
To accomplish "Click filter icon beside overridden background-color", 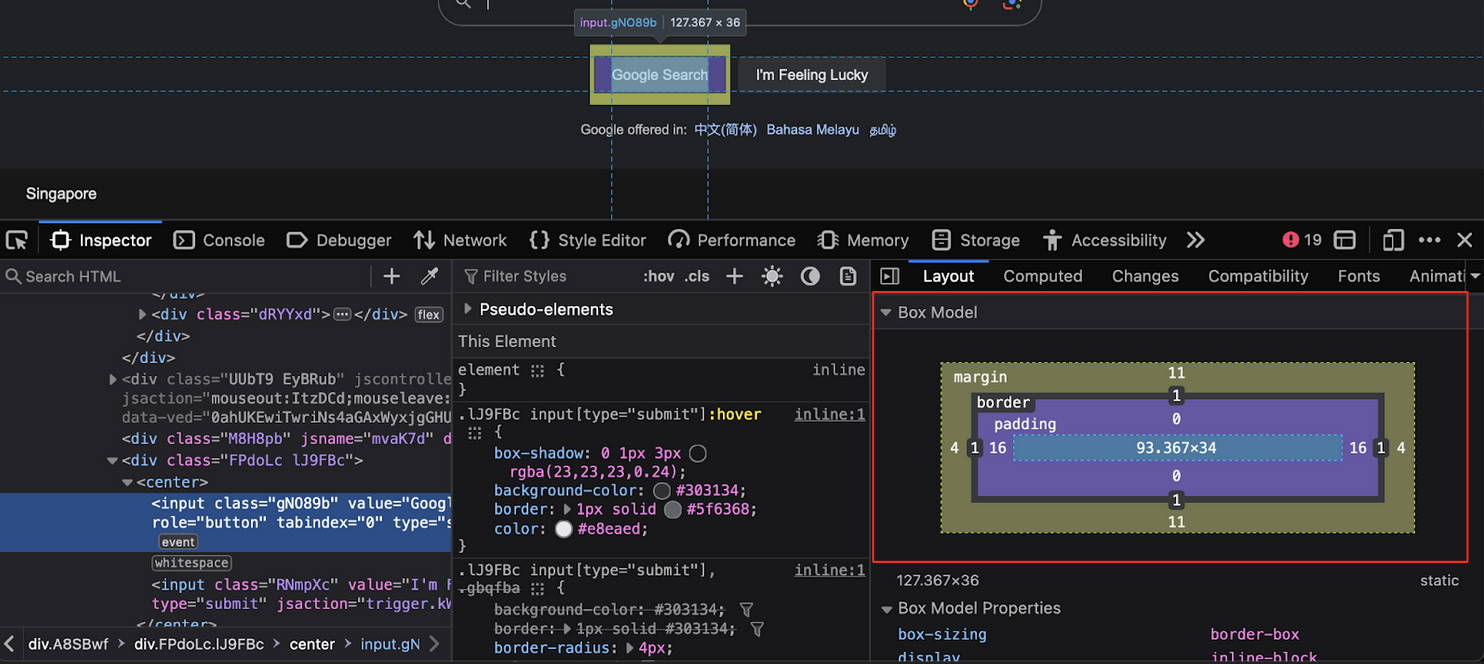I will click(x=746, y=609).
